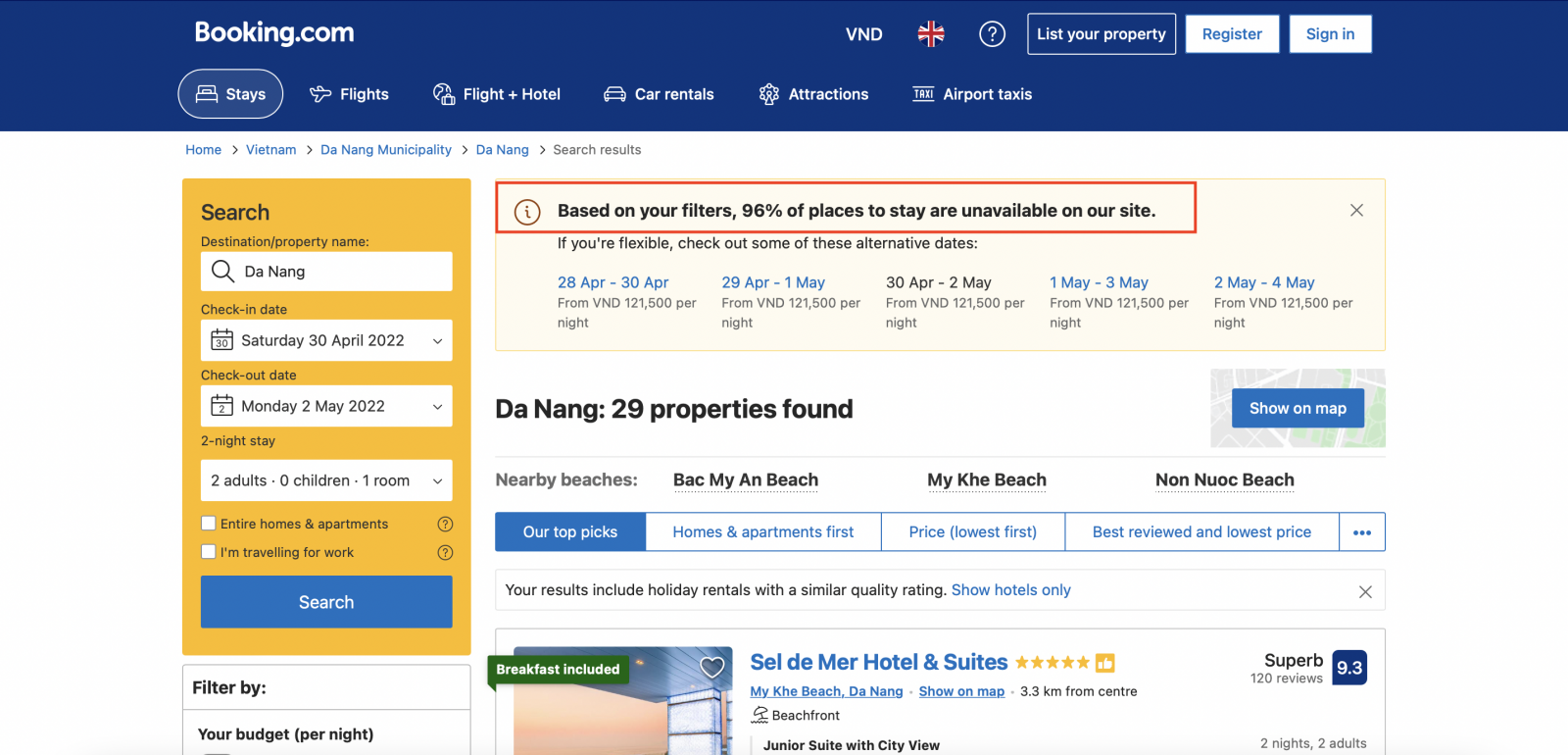The image size is (1568, 755).
Task: Tick I'm travelling for work checkbox
Action: pyautogui.click(x=208, y=552)
